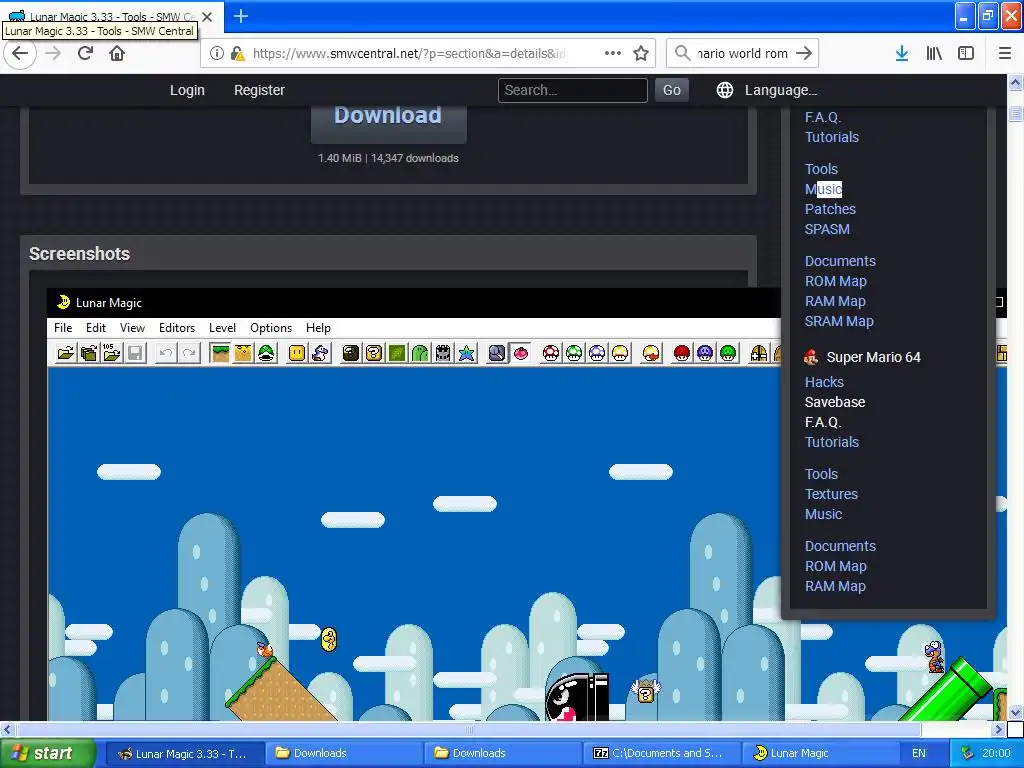Click the tray icon next to the clock
1024x768 pixels.
pyautogui.click(x=967, y=753)
